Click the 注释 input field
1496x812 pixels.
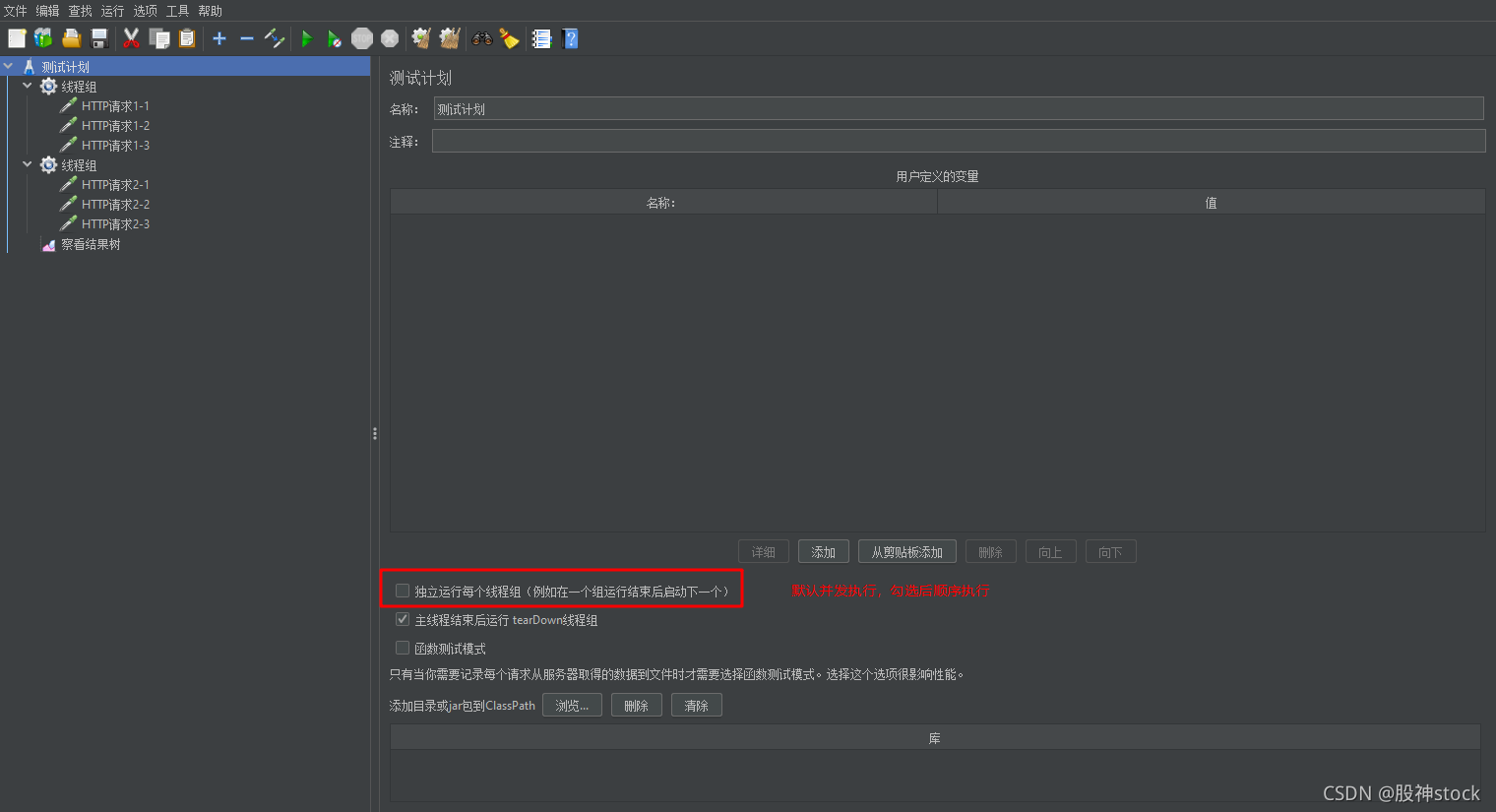pyautogui.click(x=959, y=141)
